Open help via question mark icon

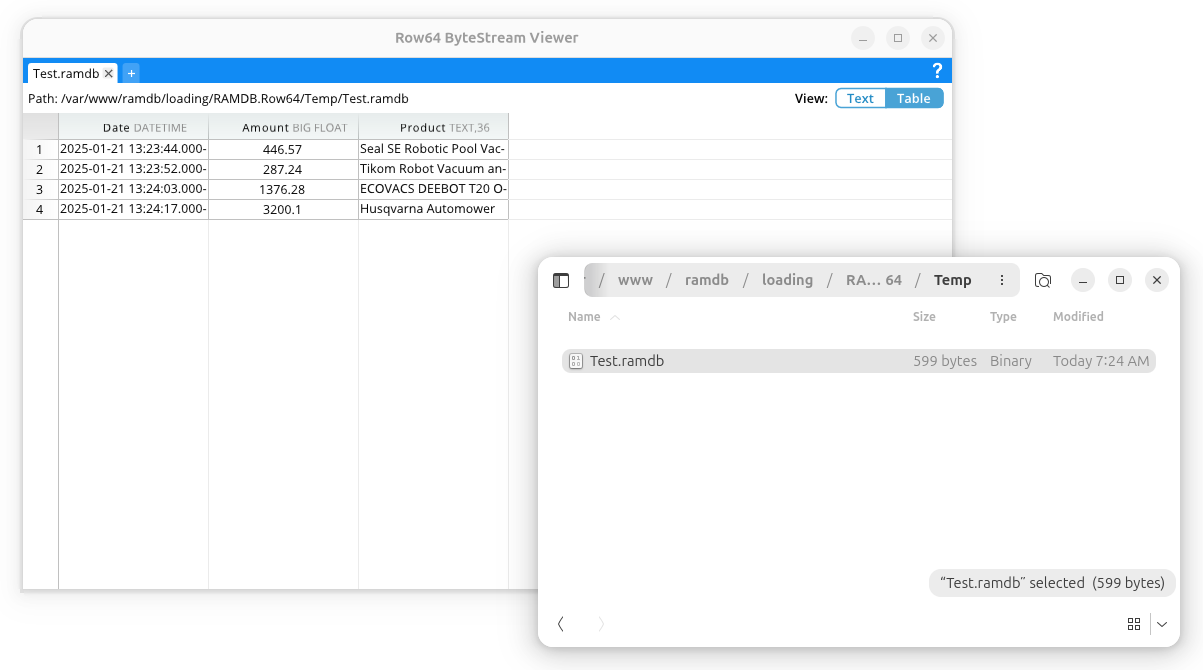[937, 71]
